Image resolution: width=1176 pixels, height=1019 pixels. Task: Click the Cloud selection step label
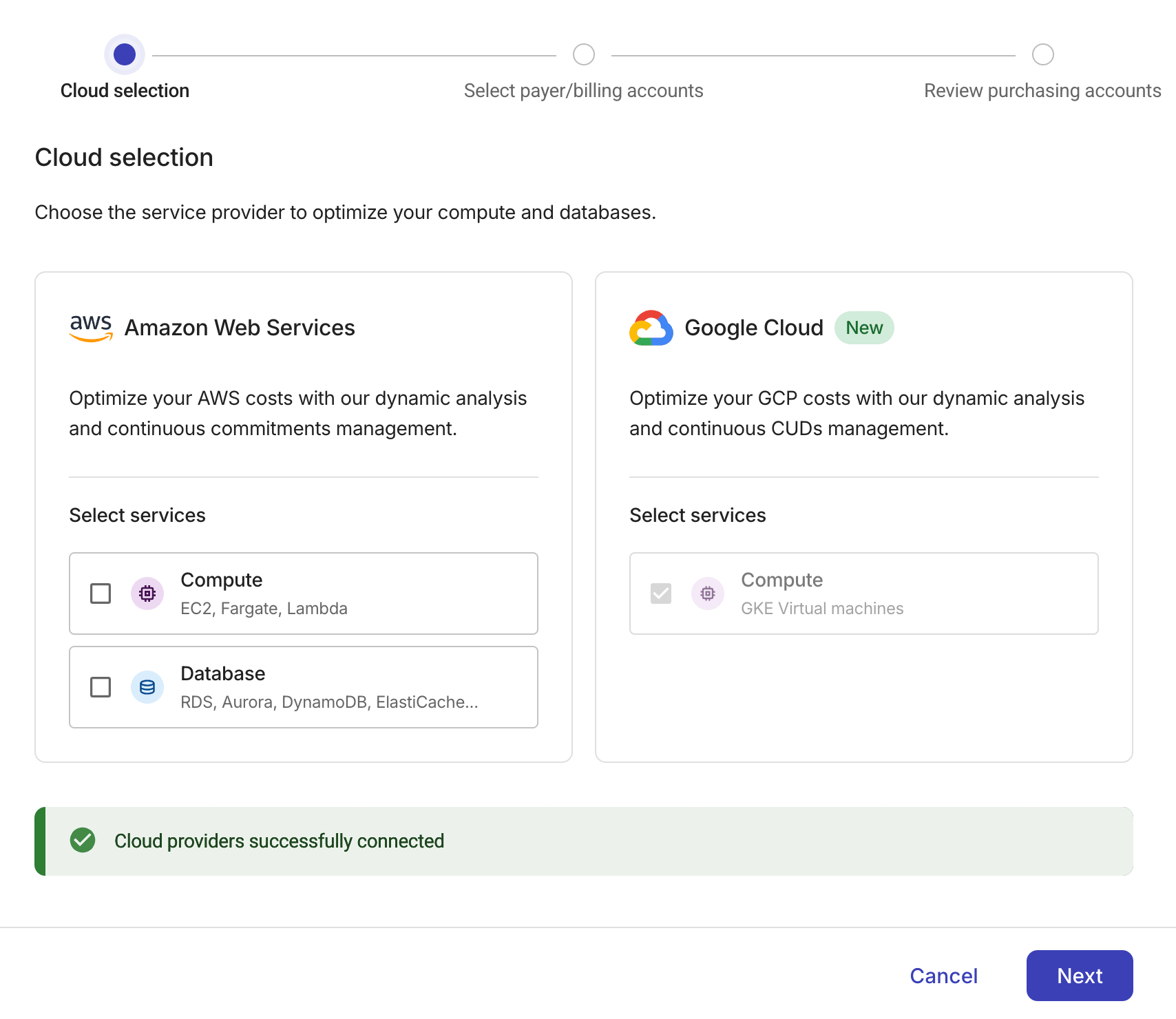pyautogui.click(x=125, y=91)
